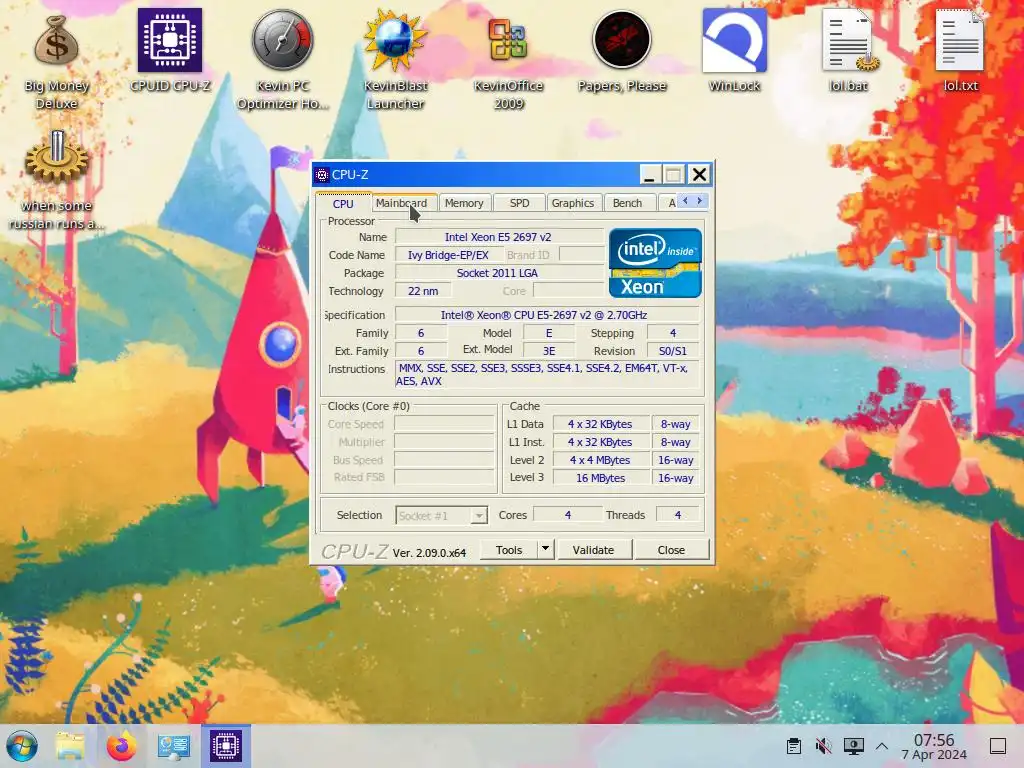Switch to the SPD tab

[x=519, y=203]
